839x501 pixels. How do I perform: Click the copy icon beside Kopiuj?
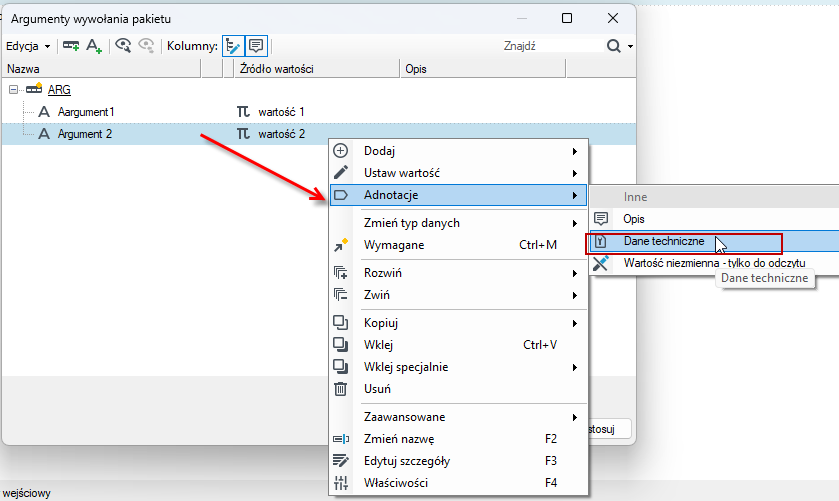click(341, 323)
